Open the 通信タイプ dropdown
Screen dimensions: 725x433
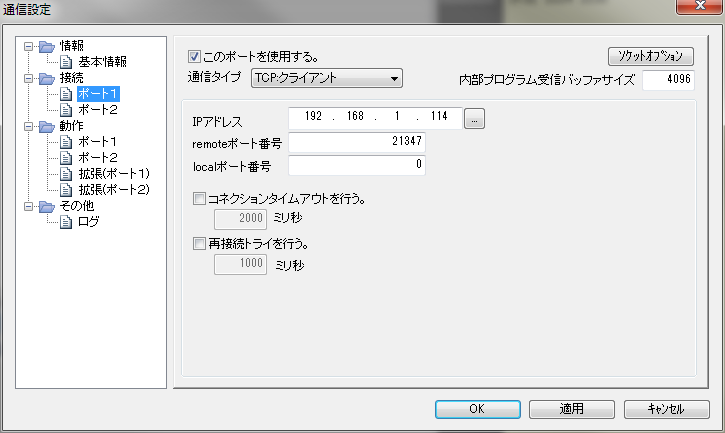(x=327, y=78)
